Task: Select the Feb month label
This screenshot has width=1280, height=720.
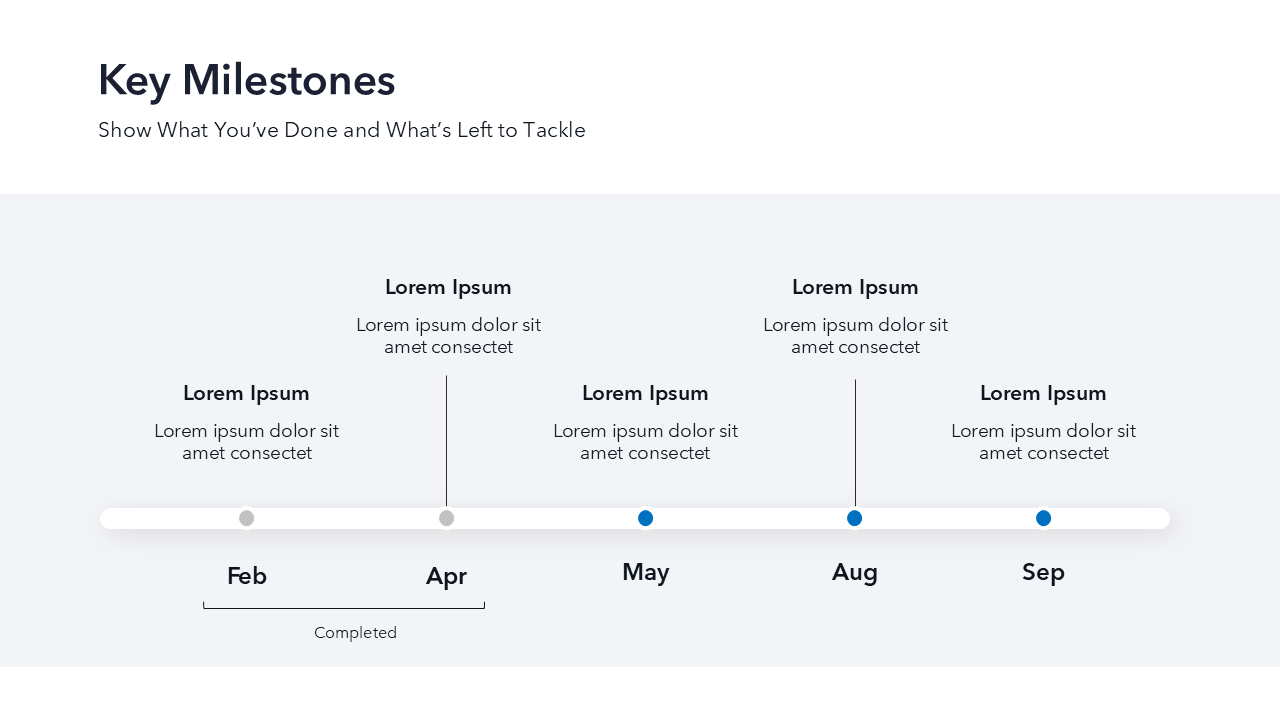Action: click(247, 576)
